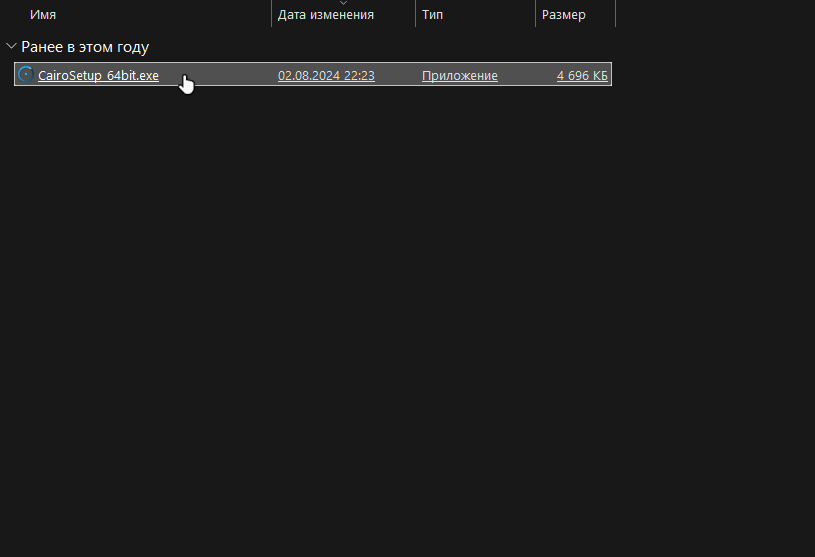Click the sort arrow above 'Дата изменения'
This screenshot has width=815, height=557.
click(344, 3)
